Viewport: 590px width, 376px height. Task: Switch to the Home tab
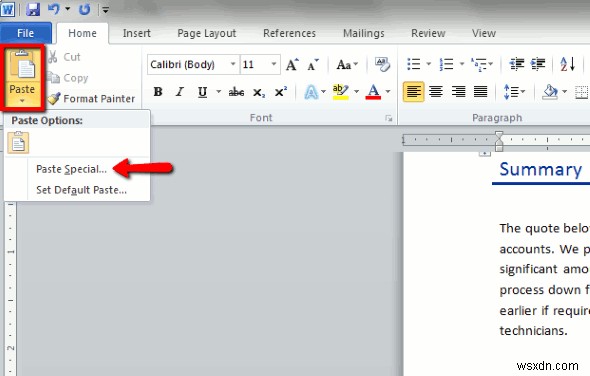click(x=82, y=33)
